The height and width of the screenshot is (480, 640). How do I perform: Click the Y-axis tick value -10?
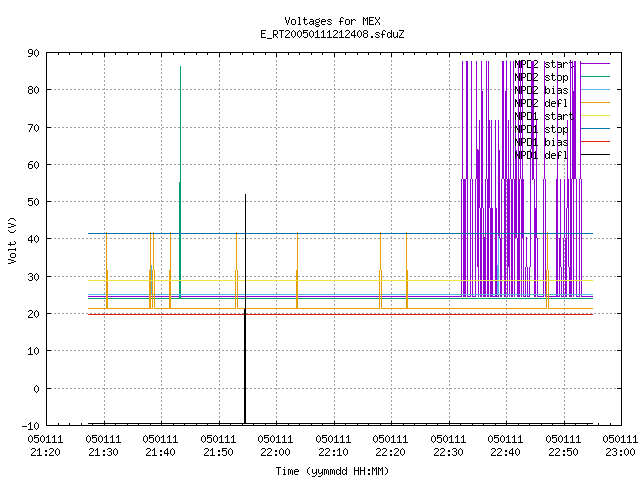tap(31, 426)
